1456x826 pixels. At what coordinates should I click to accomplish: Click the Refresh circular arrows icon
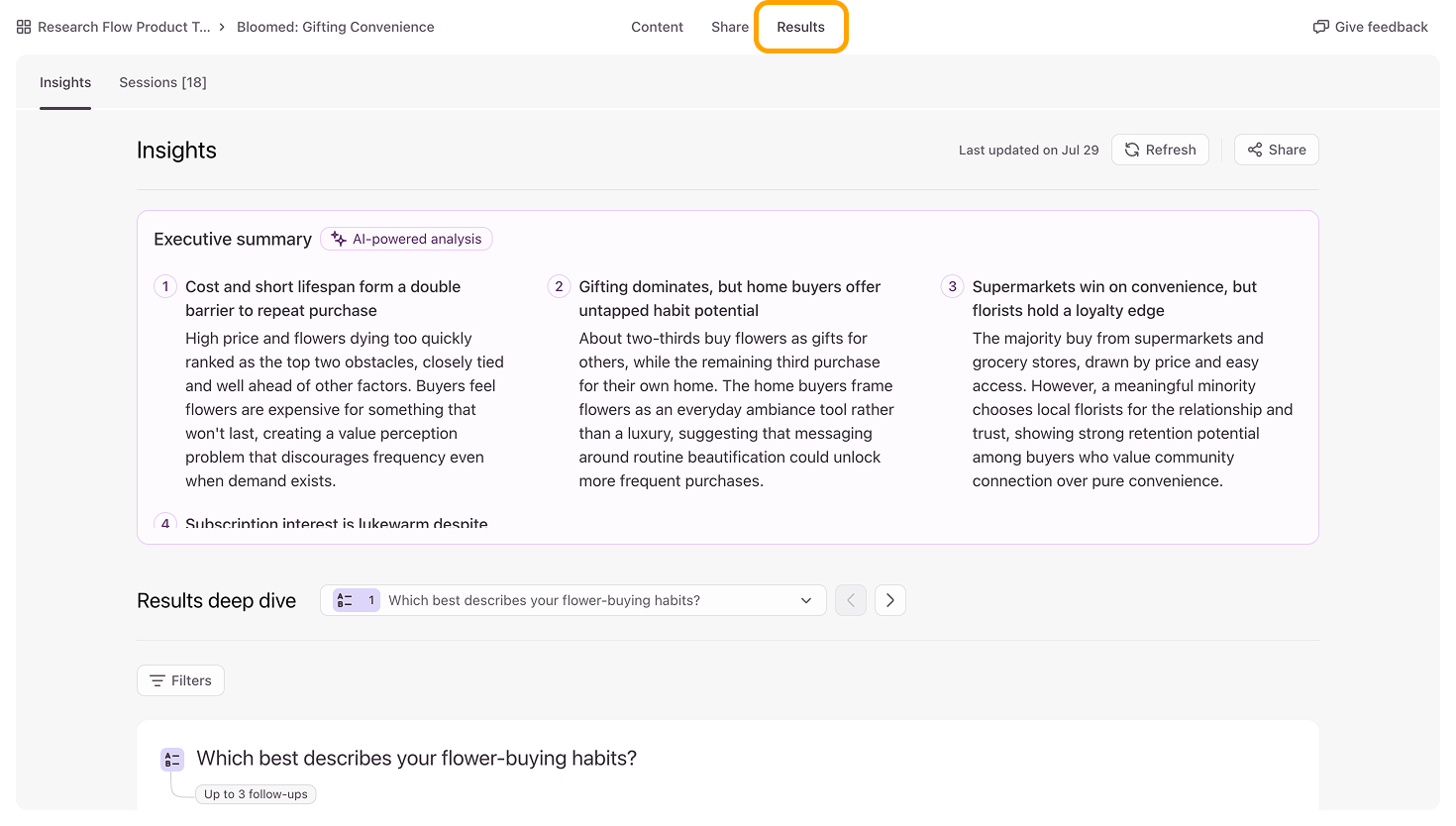[1132, 150]
